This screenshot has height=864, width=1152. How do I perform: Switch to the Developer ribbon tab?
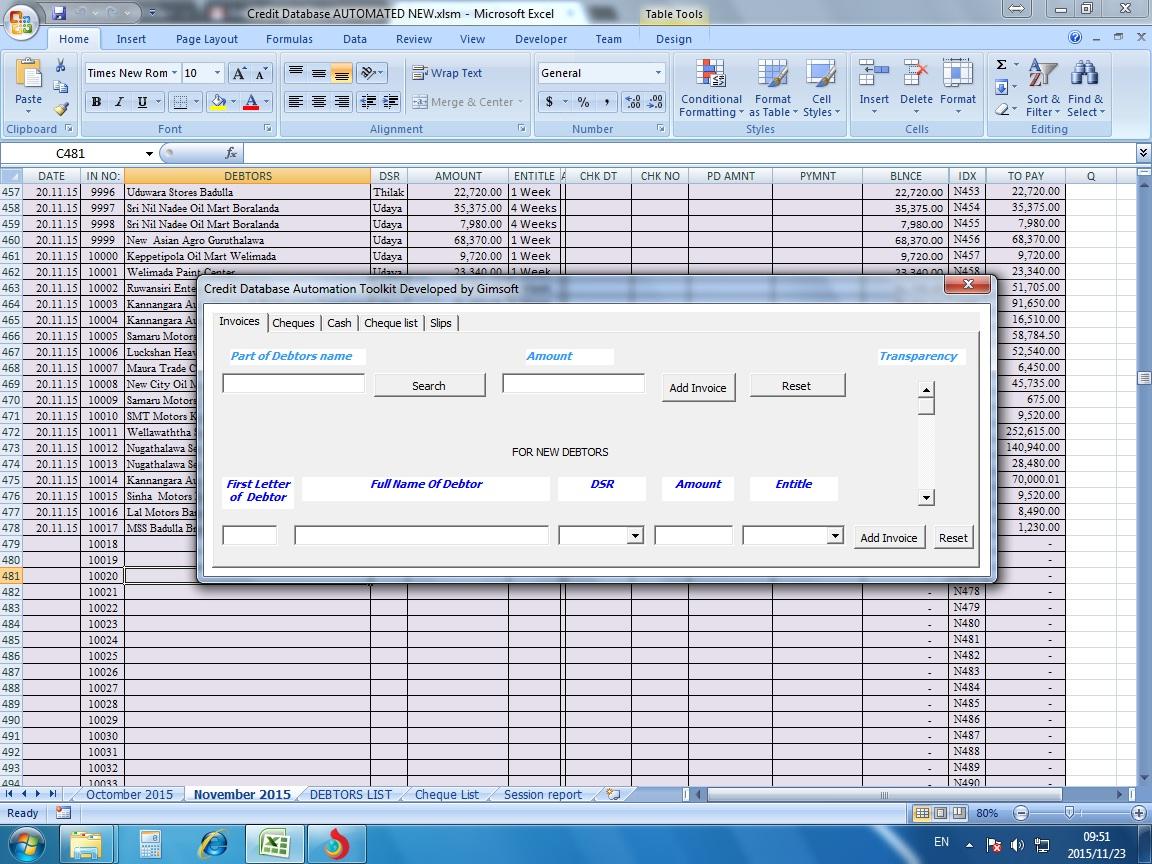tap(541, 39)
